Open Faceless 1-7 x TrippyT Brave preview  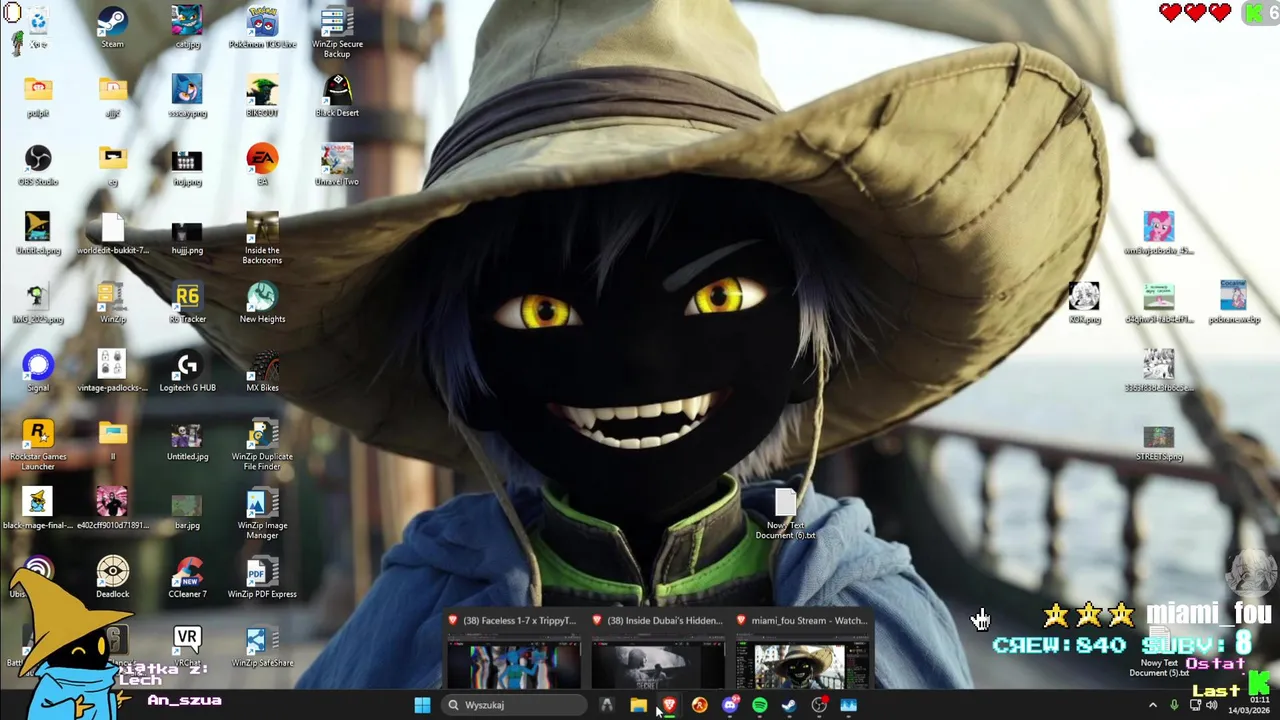tap(513, 650)
